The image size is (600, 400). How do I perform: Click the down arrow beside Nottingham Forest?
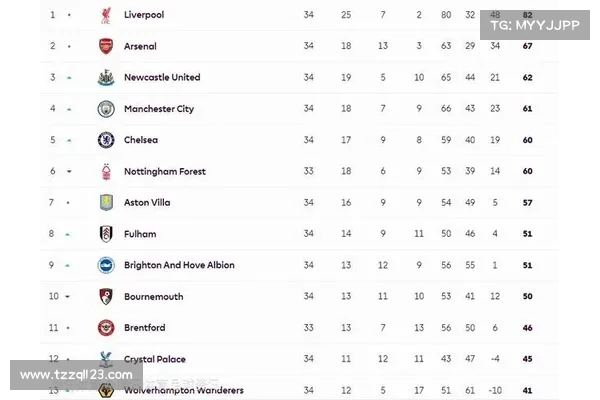[69, 171]
